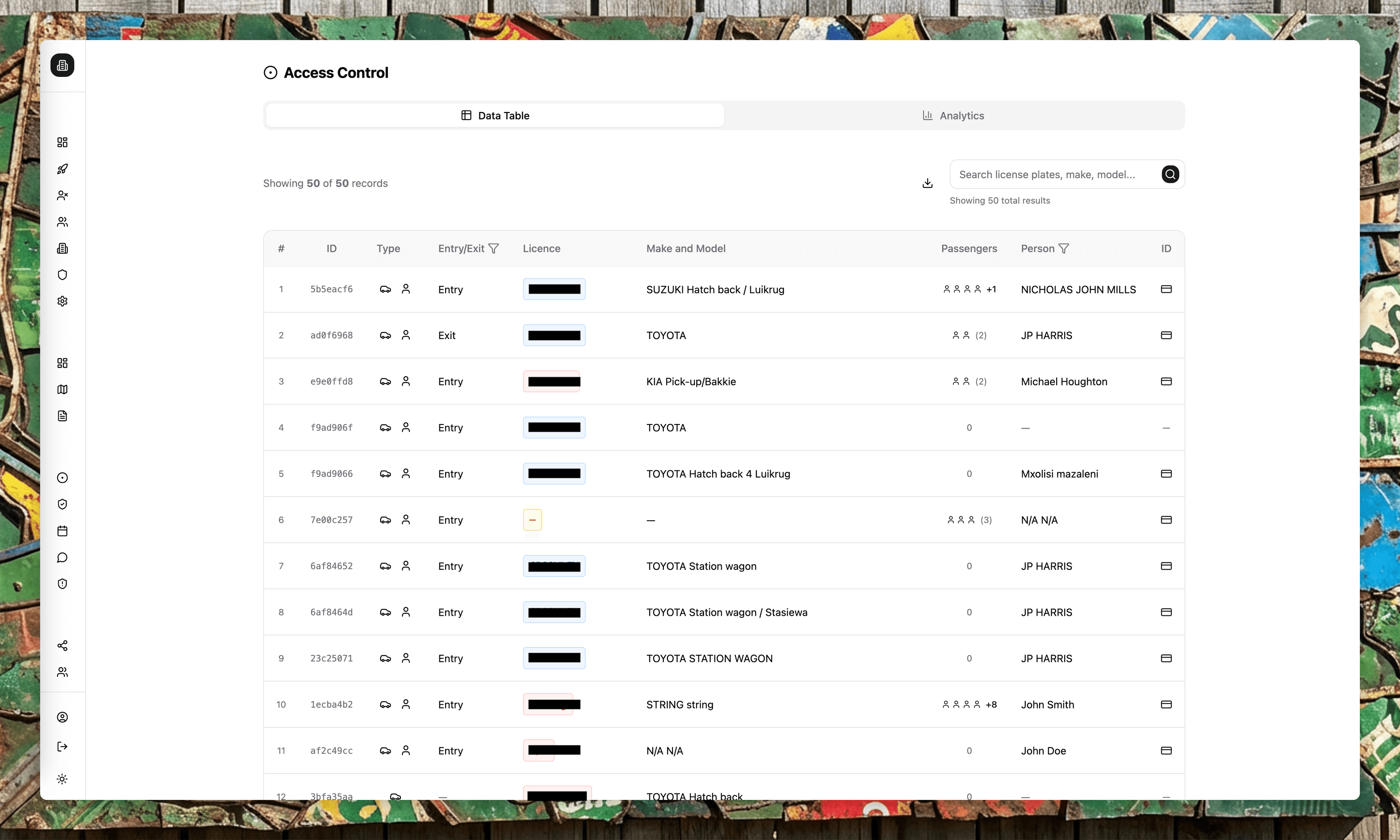
Task: Toggle the light/dark theme sun icon
Action: [x=62, y=779]
